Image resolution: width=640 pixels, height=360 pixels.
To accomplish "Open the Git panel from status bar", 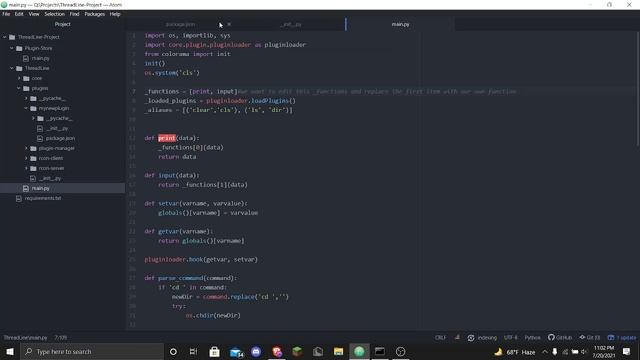I will 589,338.
